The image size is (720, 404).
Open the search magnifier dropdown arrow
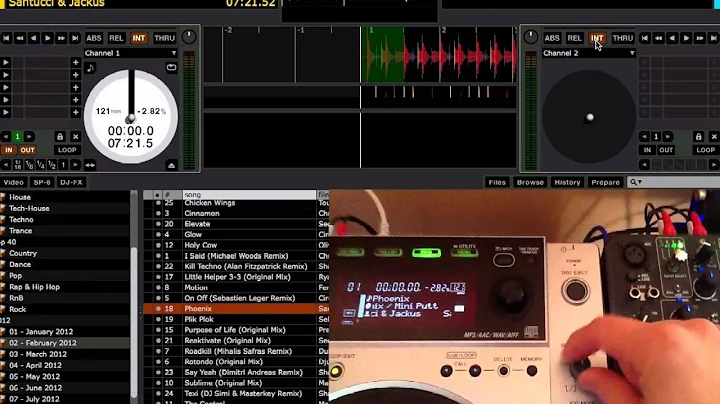640,183
